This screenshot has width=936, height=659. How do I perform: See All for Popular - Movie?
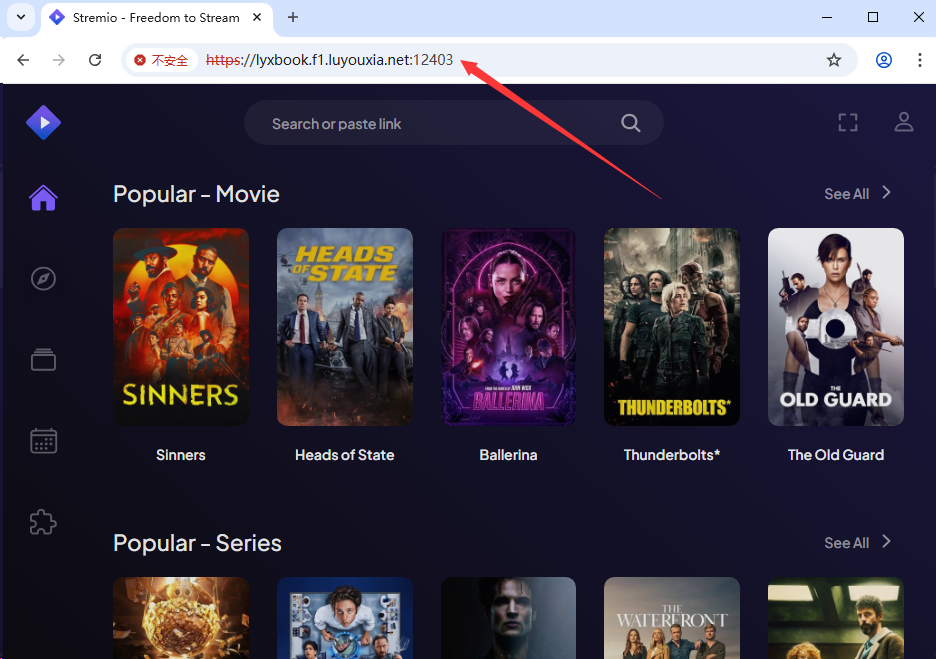(857, 193)
